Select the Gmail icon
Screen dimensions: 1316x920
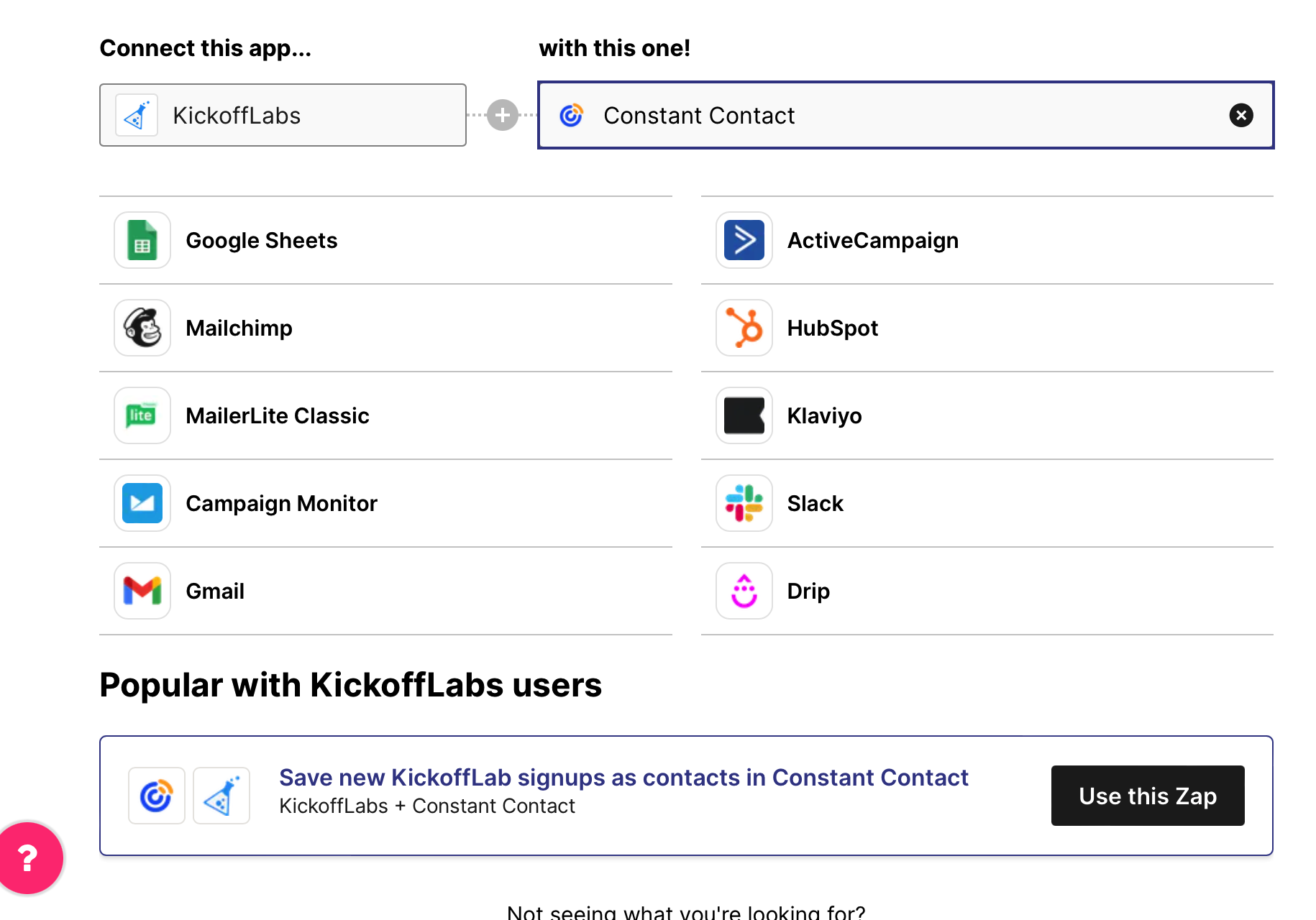pos(142,591)
